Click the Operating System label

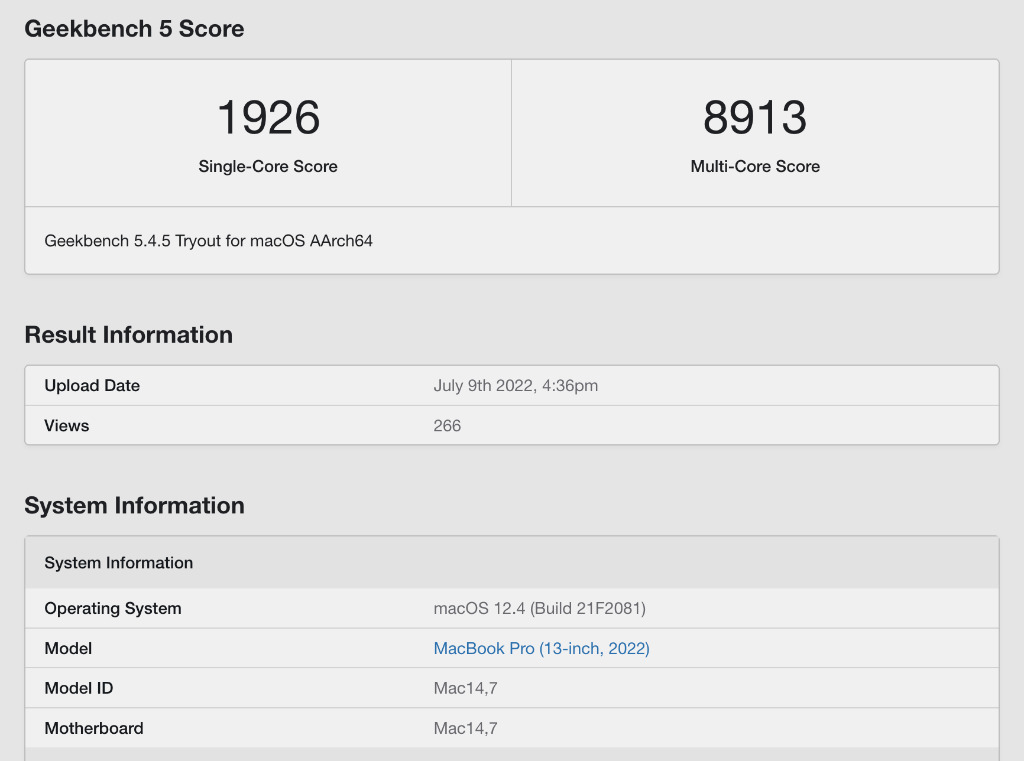click(113, 609)
